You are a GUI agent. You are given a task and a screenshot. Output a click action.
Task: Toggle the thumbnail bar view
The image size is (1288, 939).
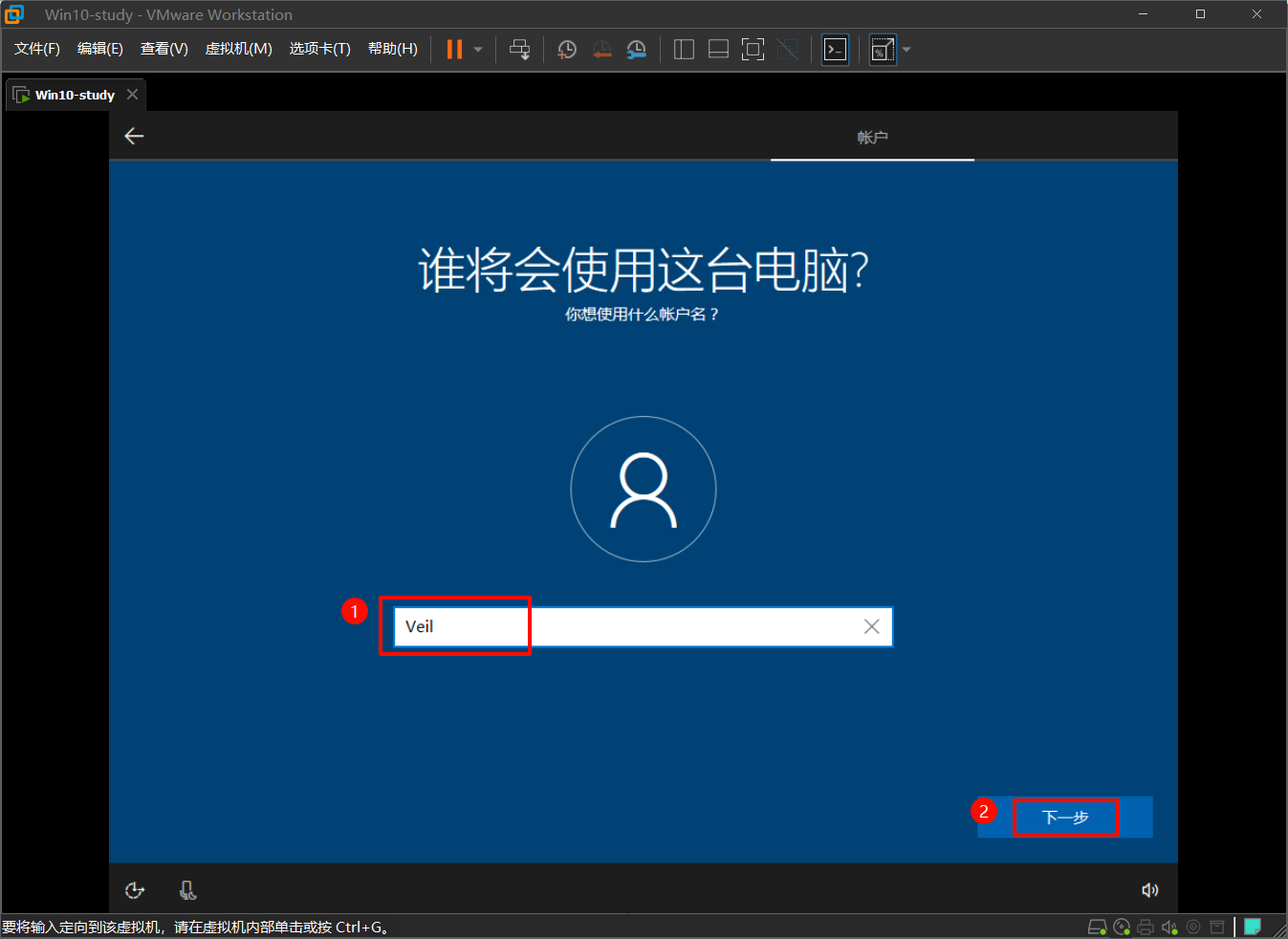718,50
